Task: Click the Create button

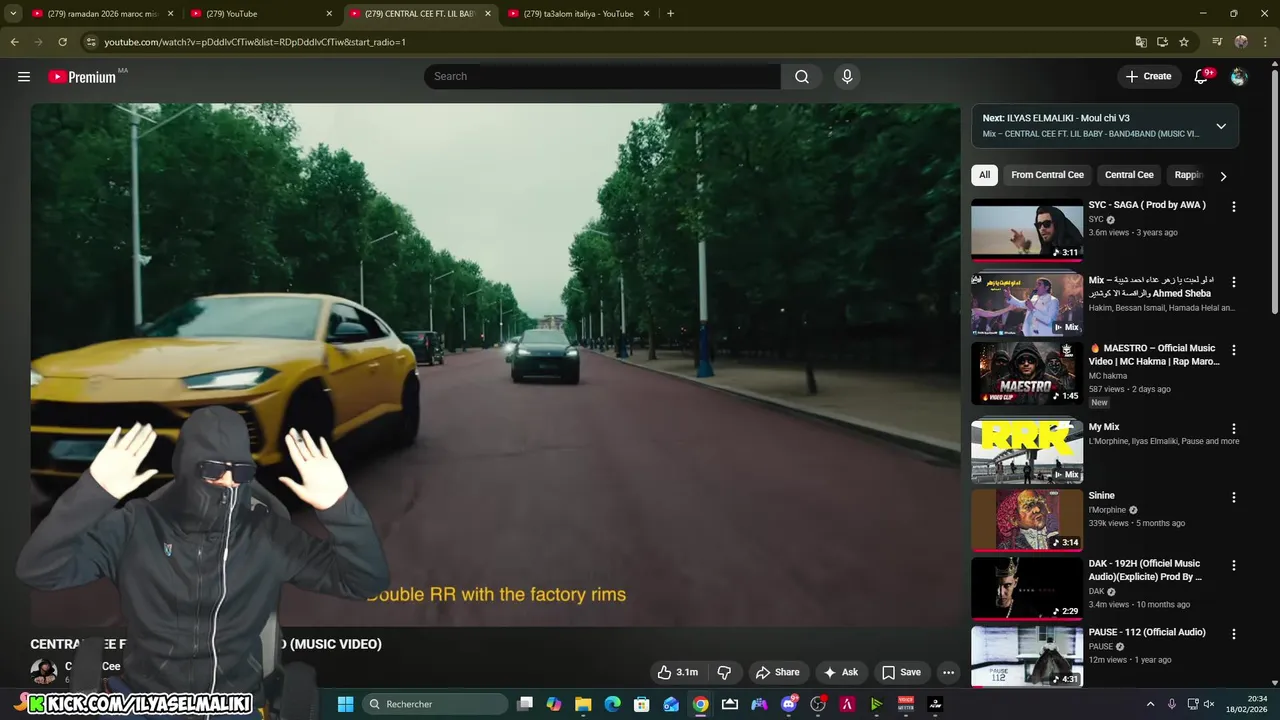Action: tap(1148, 76)
